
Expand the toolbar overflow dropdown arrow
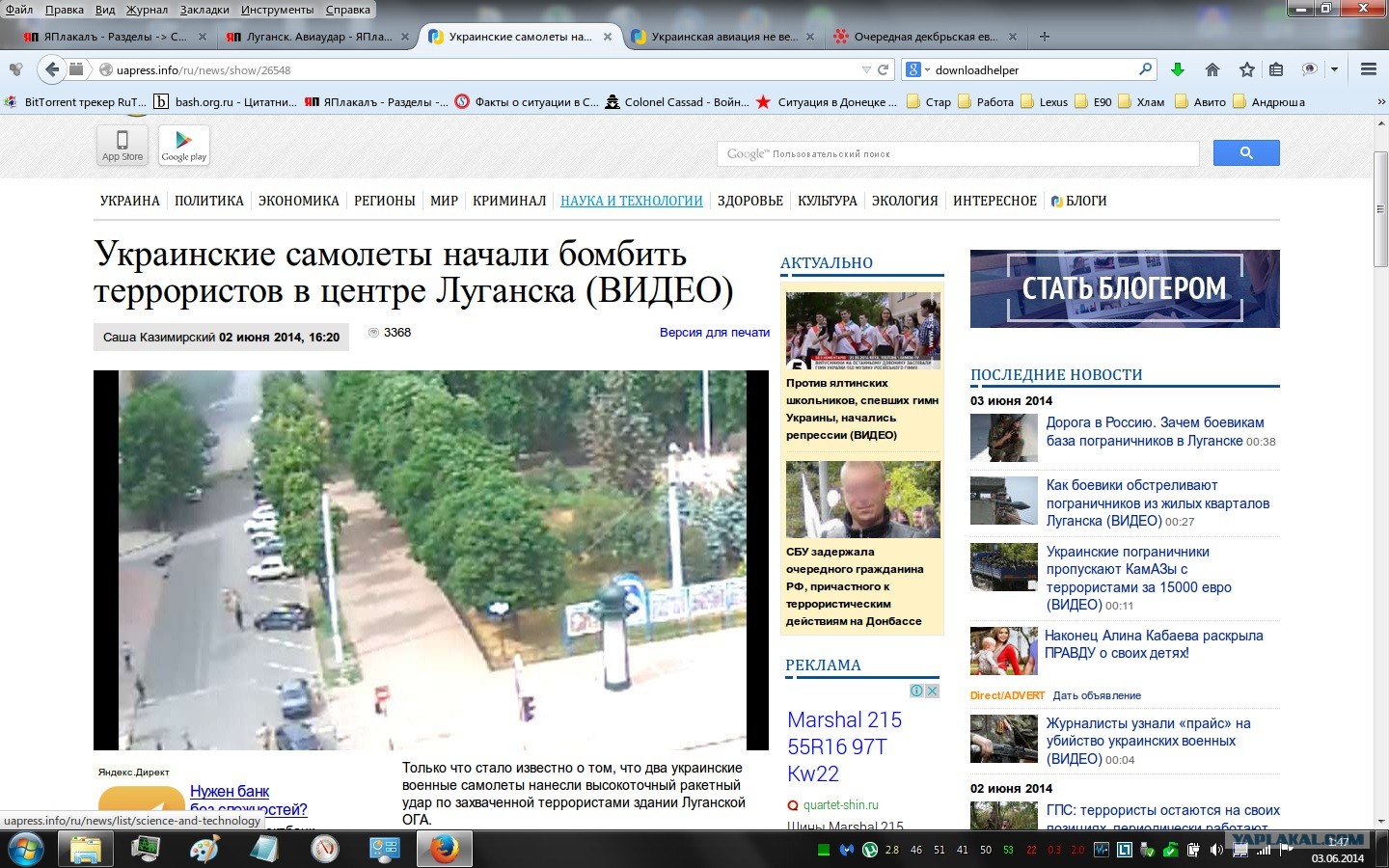[1334, 69]
